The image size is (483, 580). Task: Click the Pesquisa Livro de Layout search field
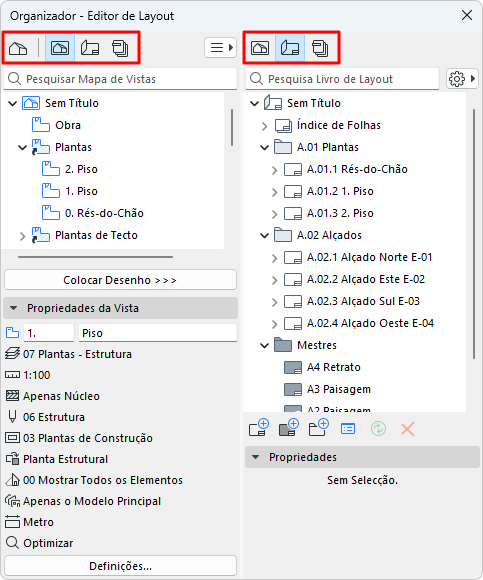[x=342, y=79]
